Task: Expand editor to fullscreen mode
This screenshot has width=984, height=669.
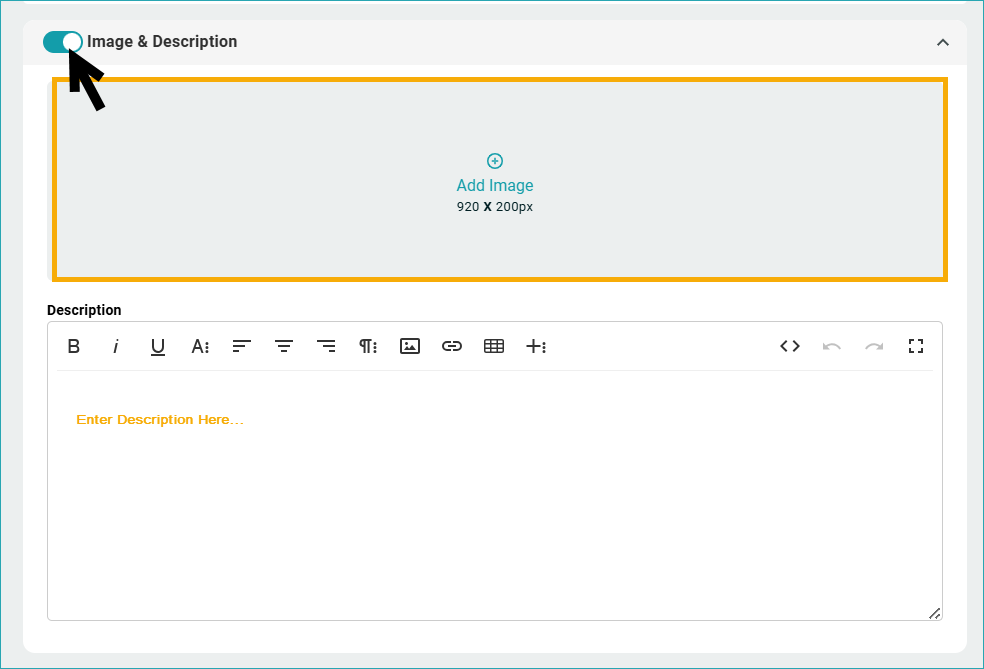Action: pyautogui.click(x=916, y=346)
